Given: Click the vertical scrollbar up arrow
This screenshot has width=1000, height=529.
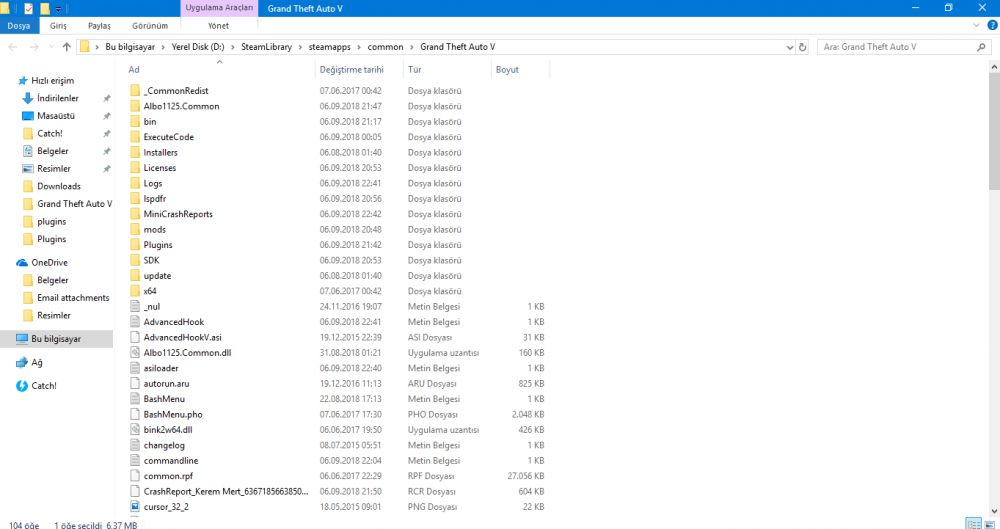Looking at the screenshot, I should coord(994,66).
